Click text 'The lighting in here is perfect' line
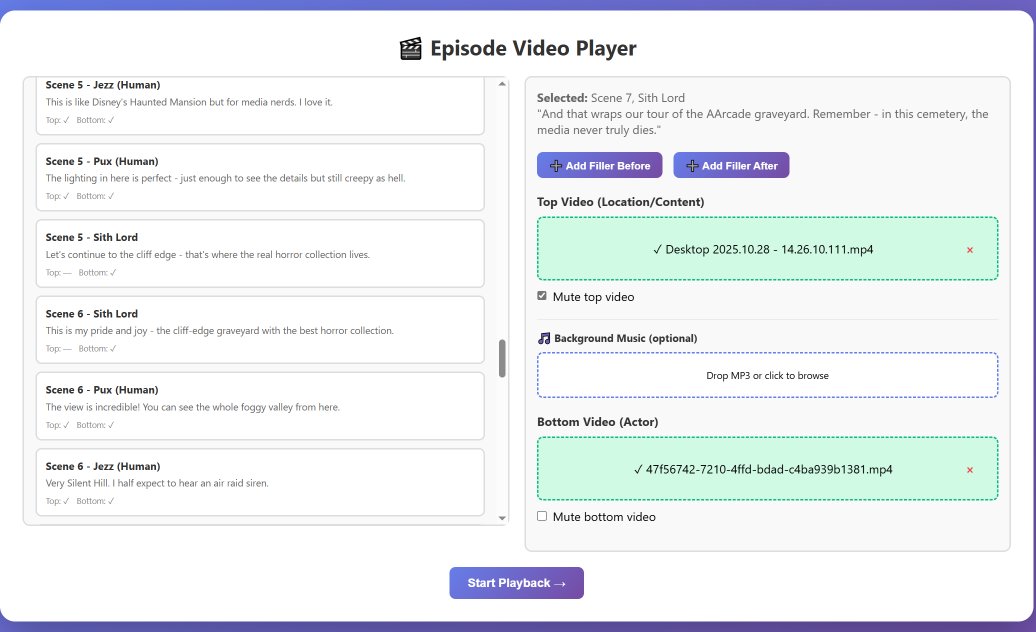This screenshot has height=632, width=1036. (225, 178)
